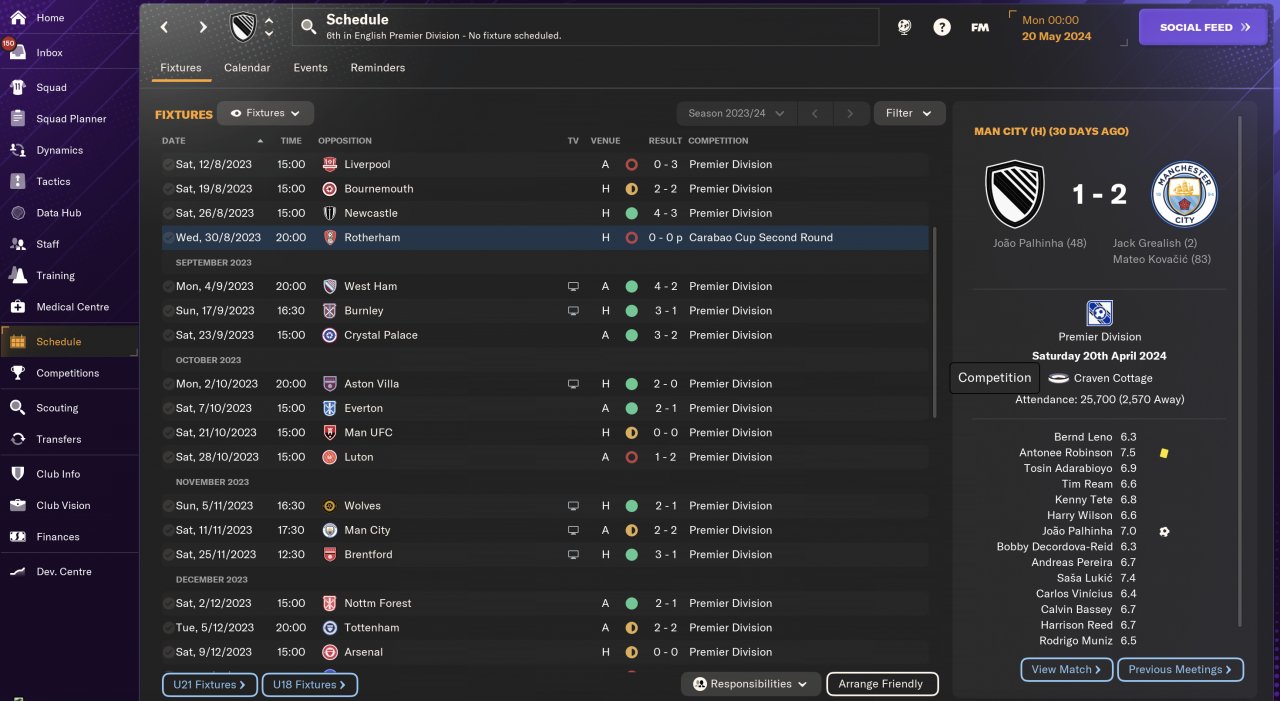Tick the Wolves fixture row selector
The height and width of the screenshot is (701, 1280).
[168, 505]
